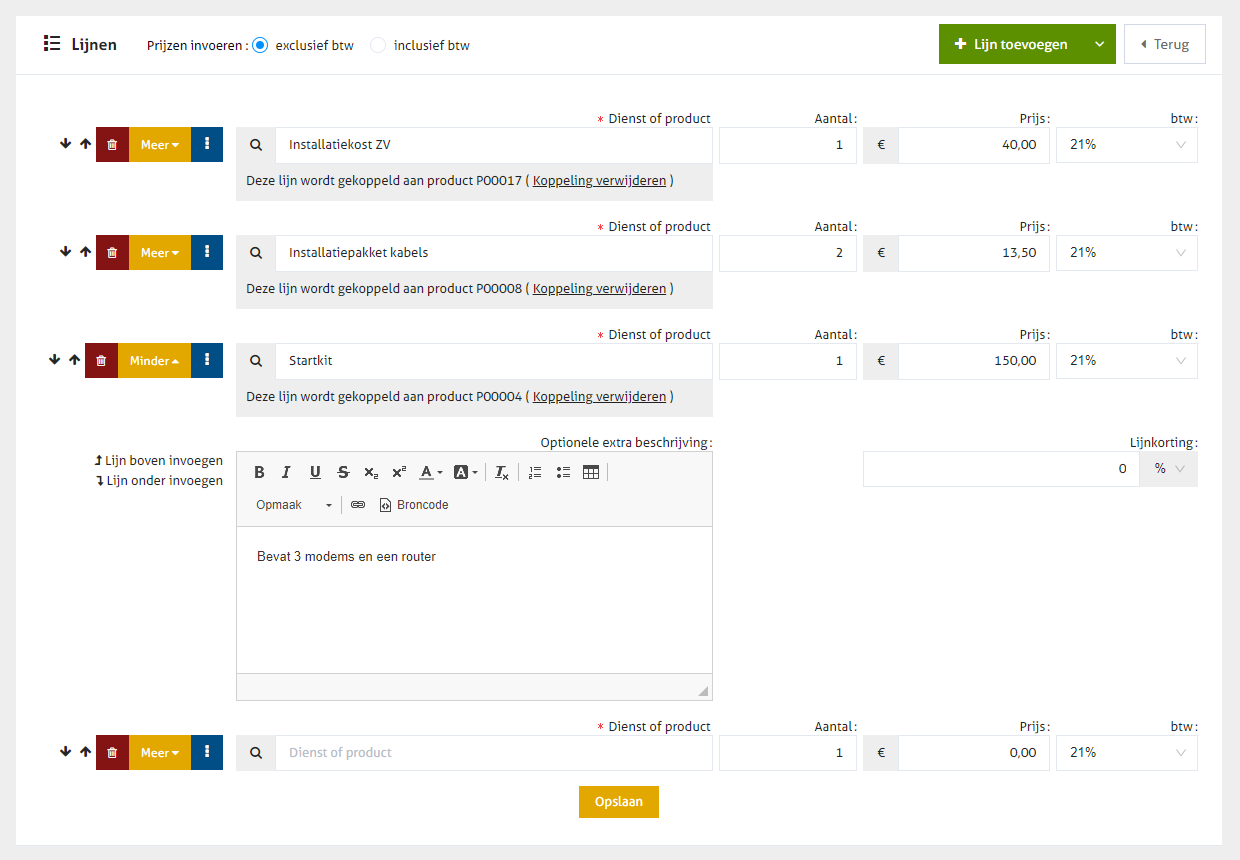Open search icon for Startkit product

point(256,361)
